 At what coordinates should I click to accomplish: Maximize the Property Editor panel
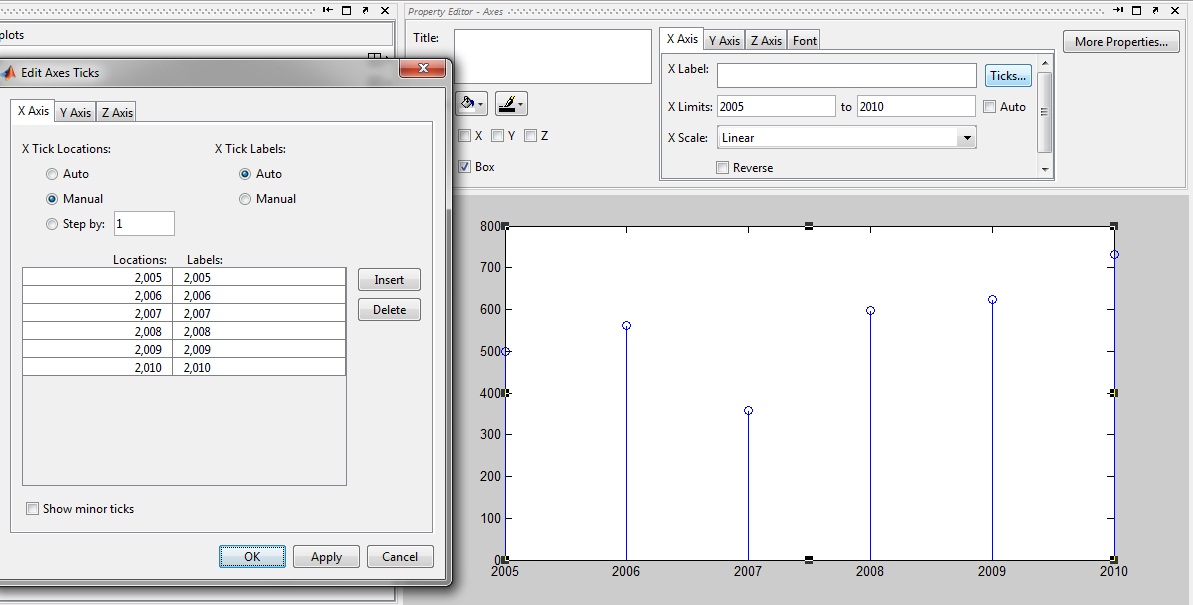(x=1137, y=10)
